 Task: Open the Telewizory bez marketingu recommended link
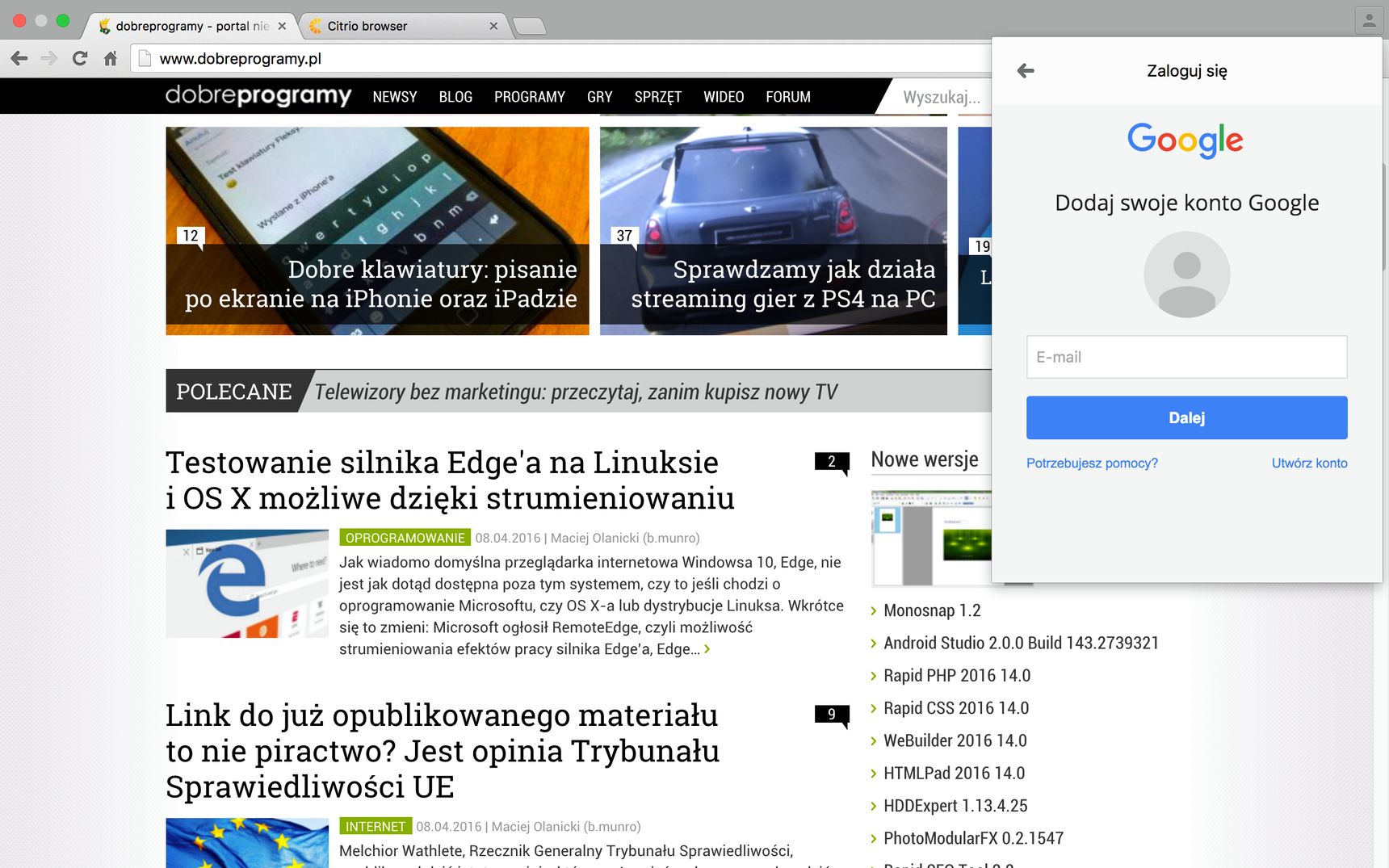pos(576,392)
